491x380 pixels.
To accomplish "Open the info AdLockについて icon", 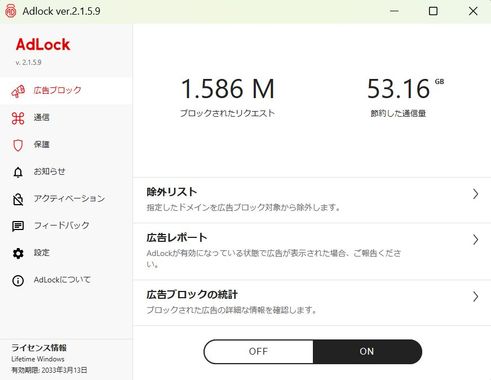I will [18, 280].
